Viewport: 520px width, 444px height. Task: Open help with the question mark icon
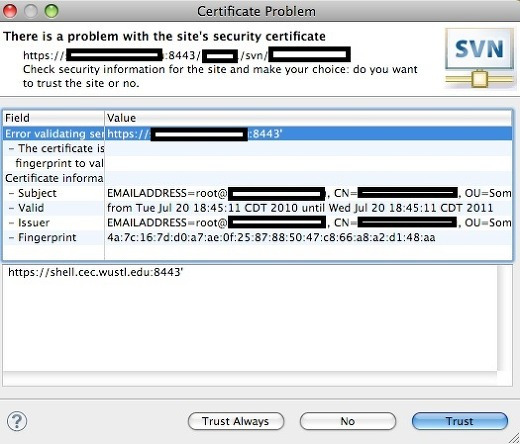[17, 421]
